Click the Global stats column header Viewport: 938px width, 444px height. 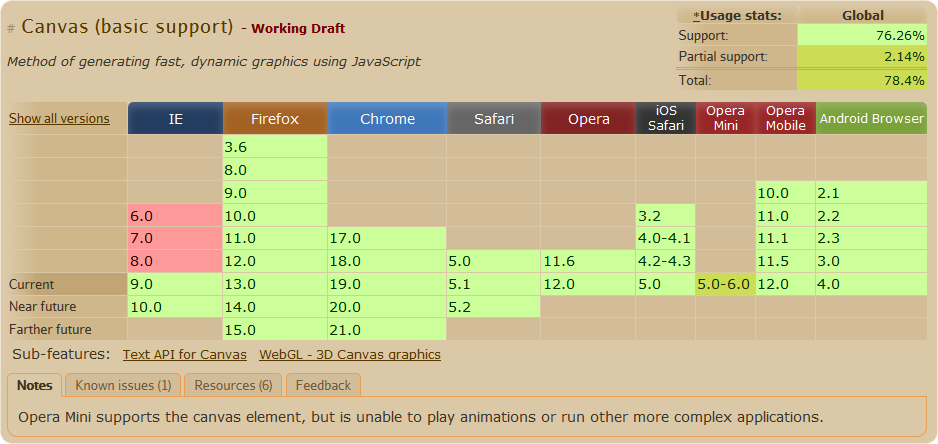click(x=863, y=16)
